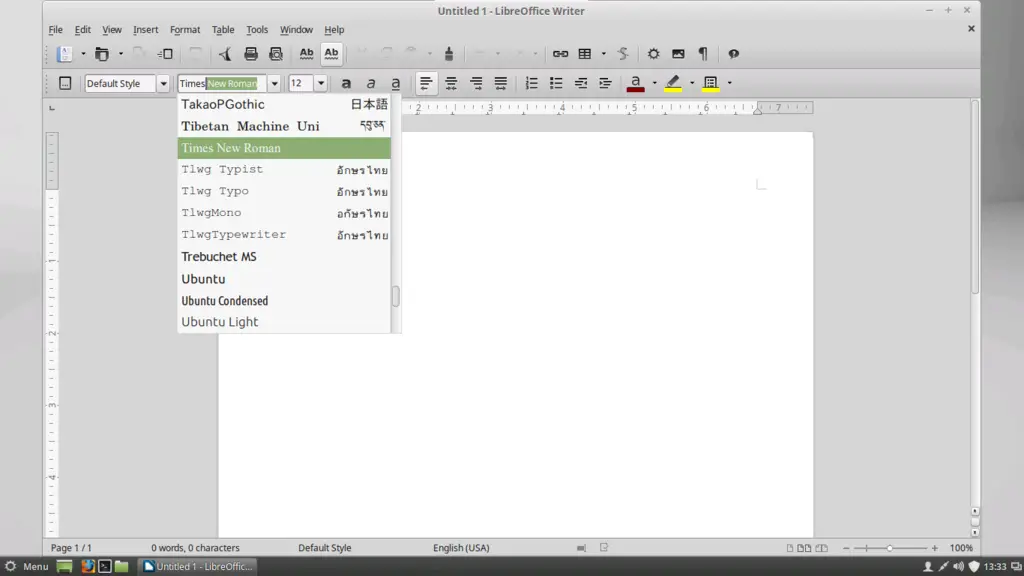
Task: Click the zoom in plus button
Action: pyautogui.click(x=935, y=548)
